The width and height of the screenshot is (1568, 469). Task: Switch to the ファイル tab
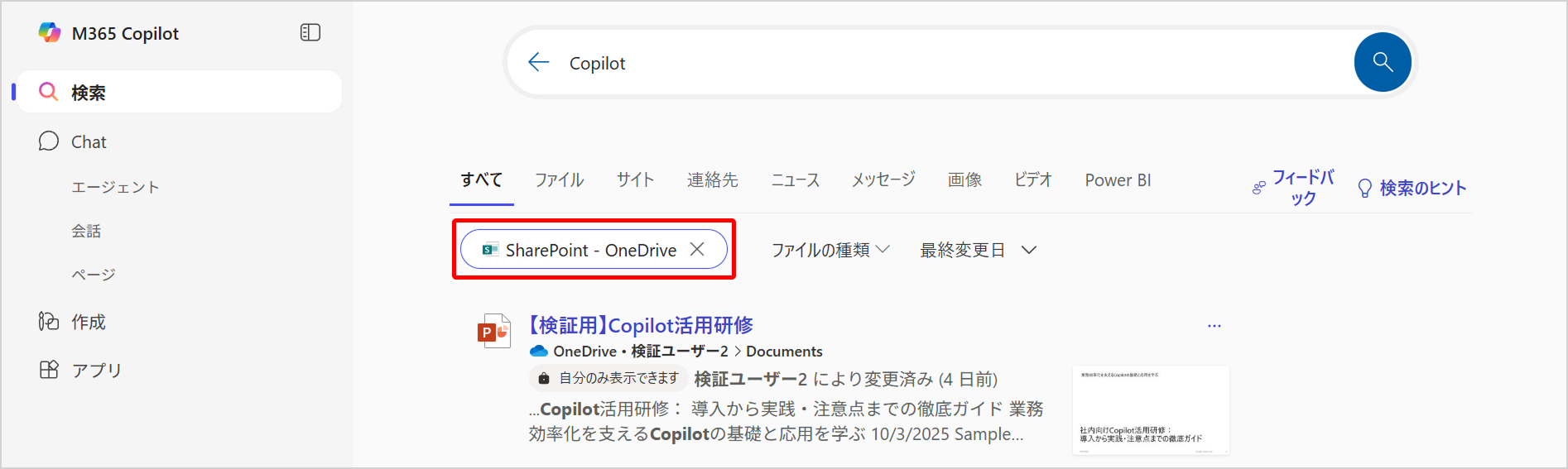coord(559,180)
